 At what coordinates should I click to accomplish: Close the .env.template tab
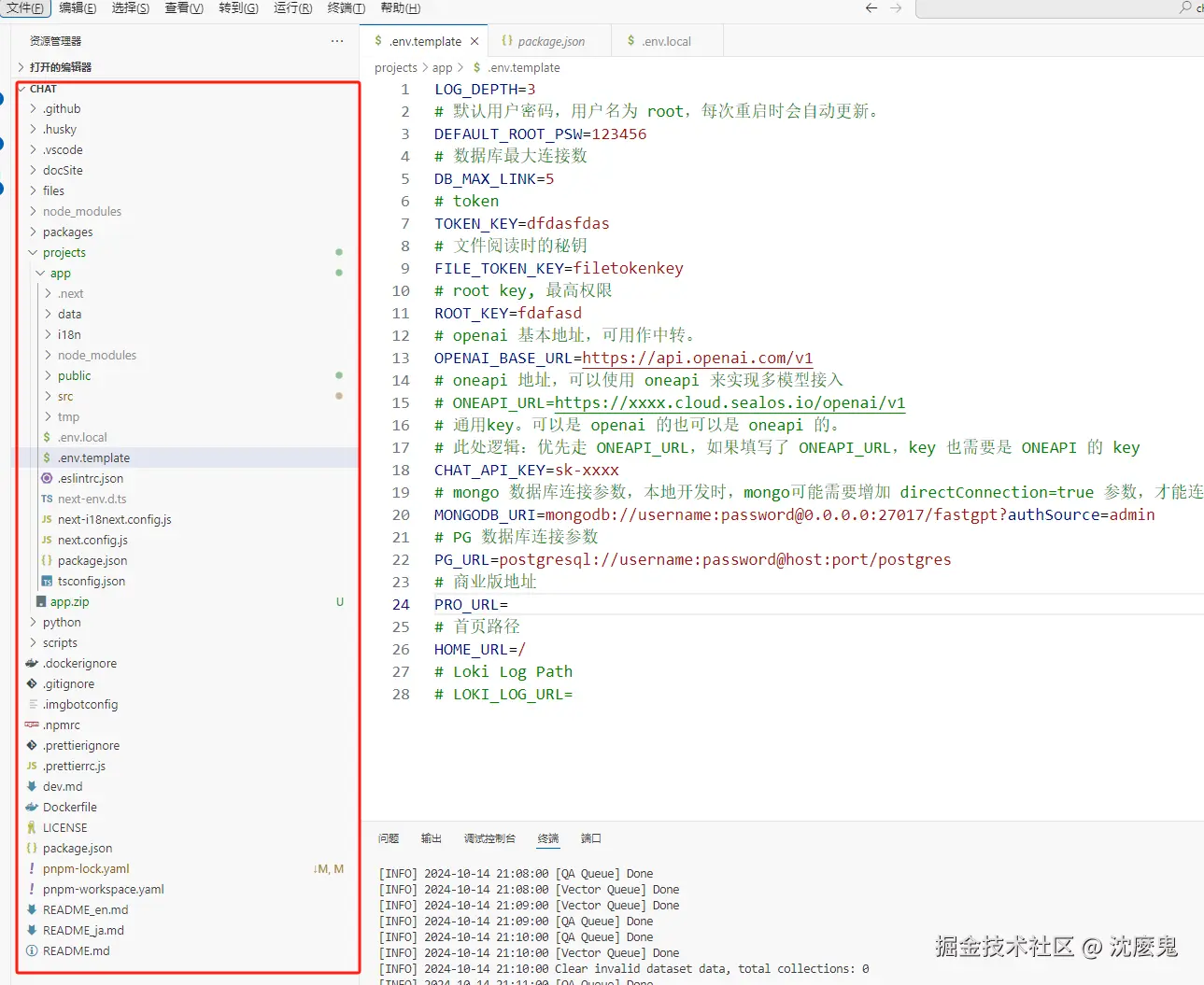[x=475, y=41]
